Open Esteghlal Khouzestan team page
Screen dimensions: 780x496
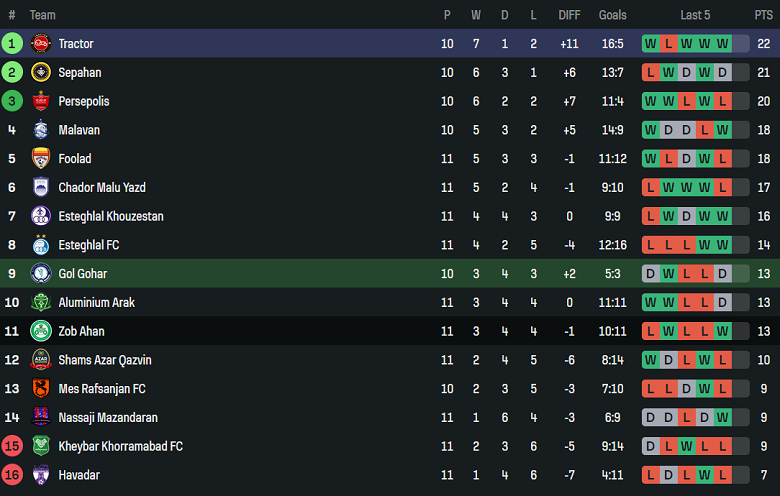pos(111,216)
